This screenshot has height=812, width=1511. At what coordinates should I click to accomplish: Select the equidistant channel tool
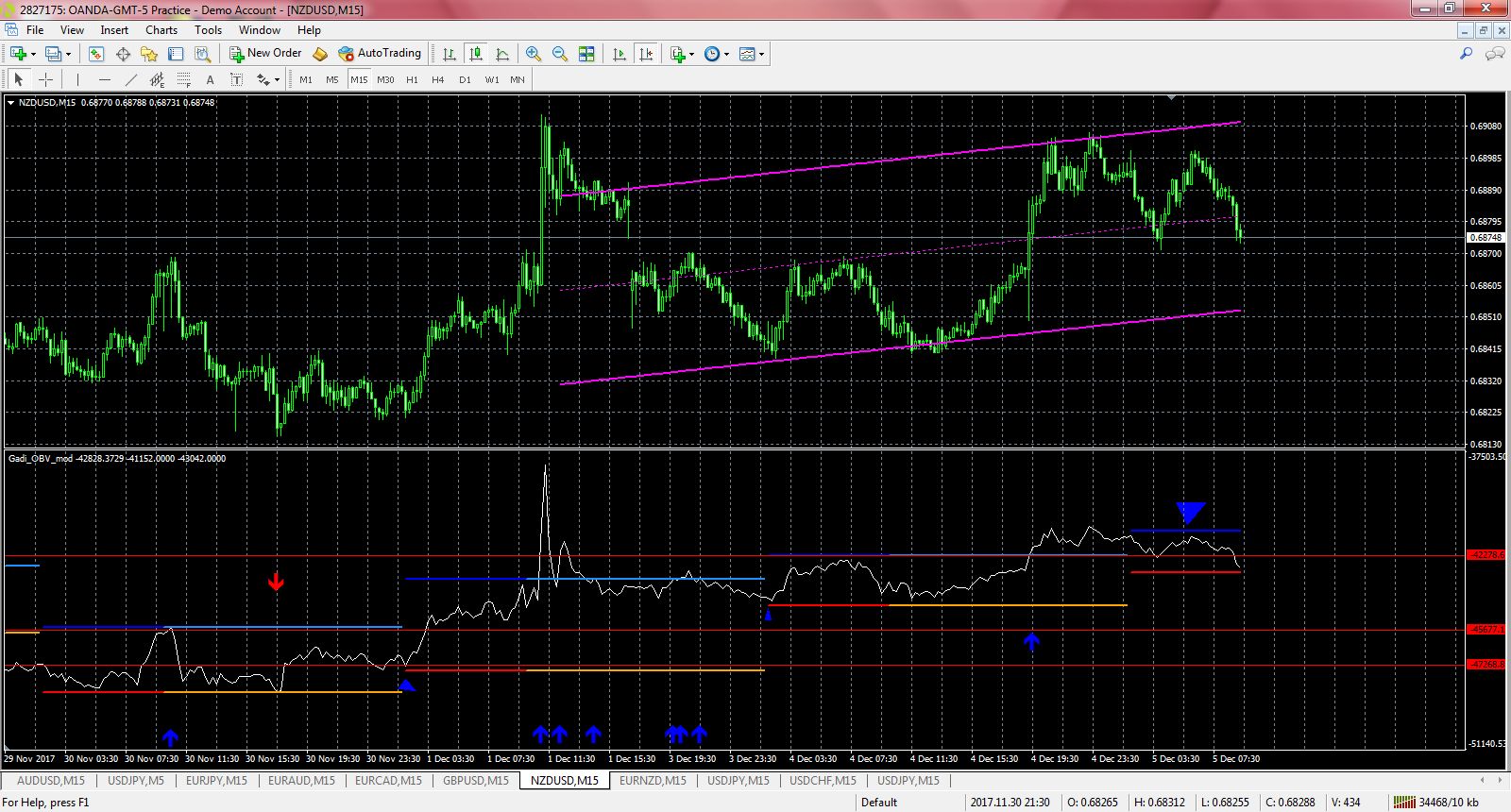point(157,79)
